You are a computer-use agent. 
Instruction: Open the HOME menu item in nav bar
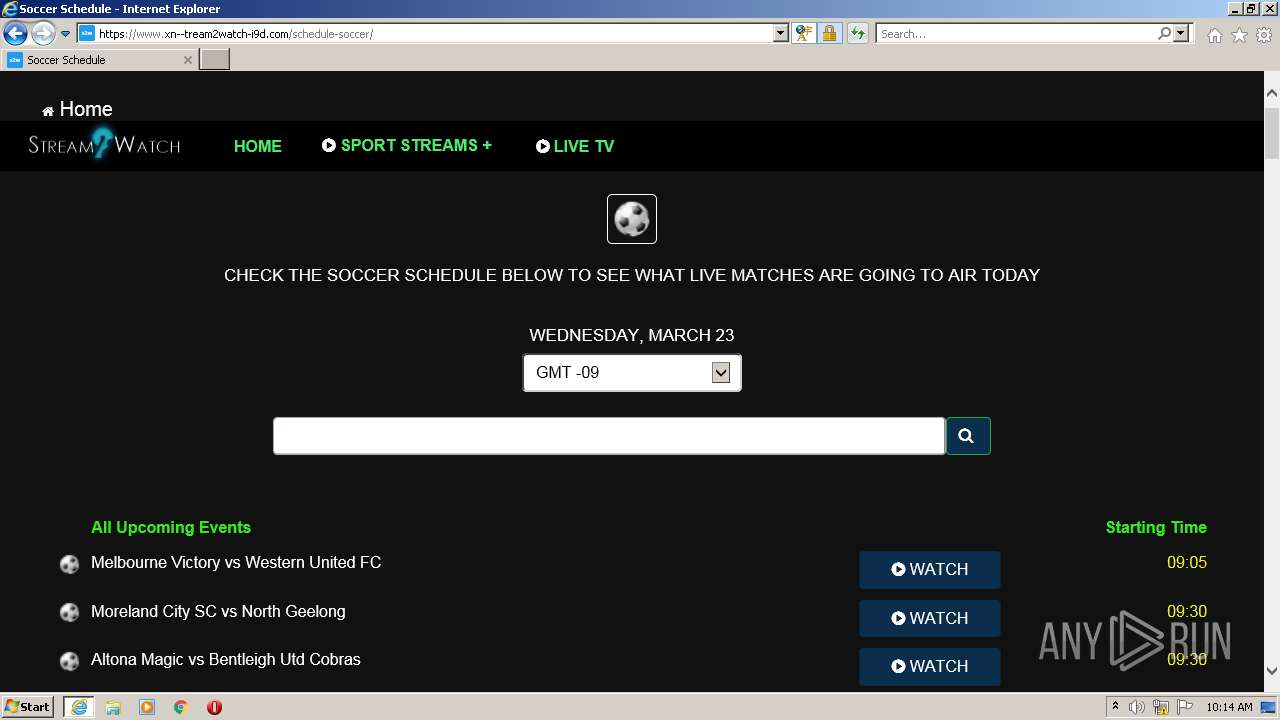click(x=258, y=146)
